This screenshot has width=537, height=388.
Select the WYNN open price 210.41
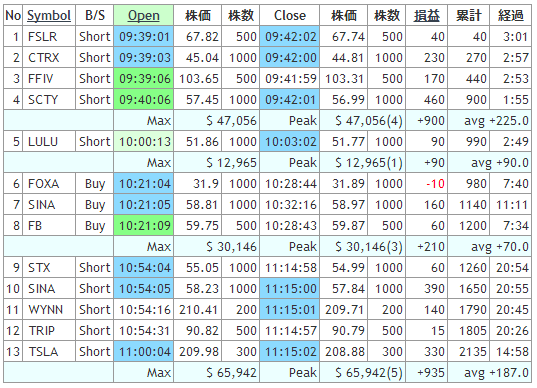click(x=198, y=310)
